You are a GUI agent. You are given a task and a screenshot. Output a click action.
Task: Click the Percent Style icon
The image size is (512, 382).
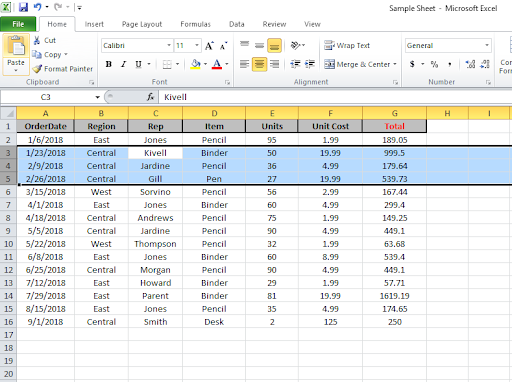(x=434, y=64)
